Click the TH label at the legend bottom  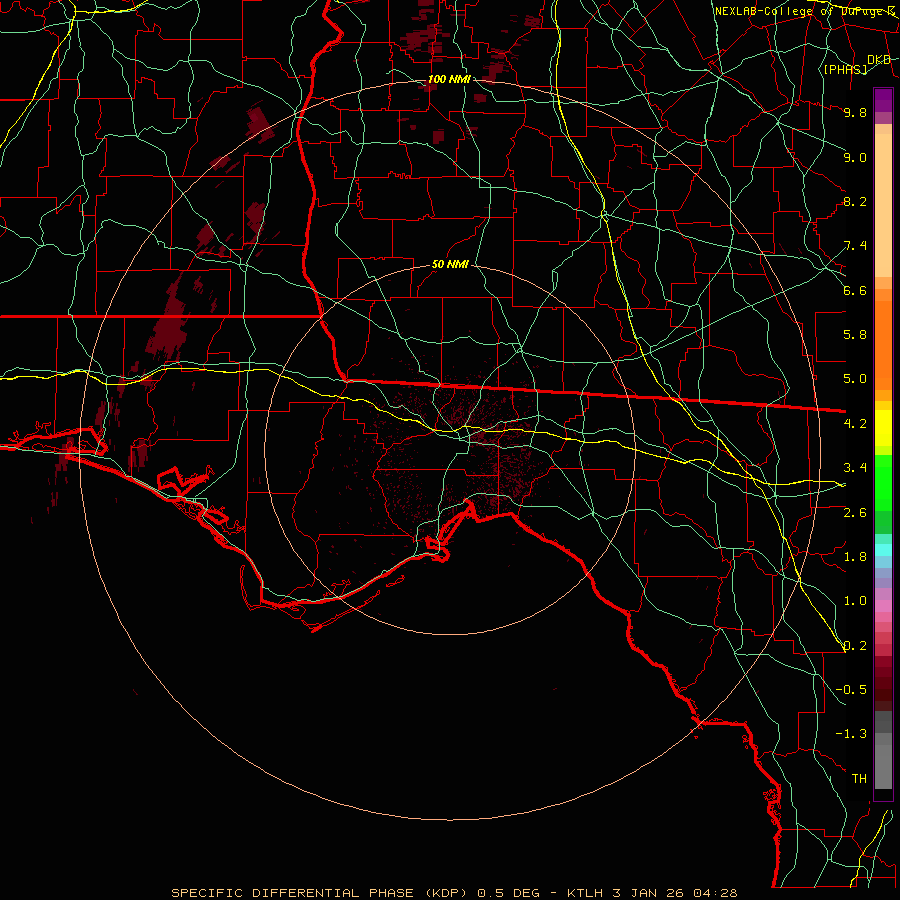[x=859, y=779]
